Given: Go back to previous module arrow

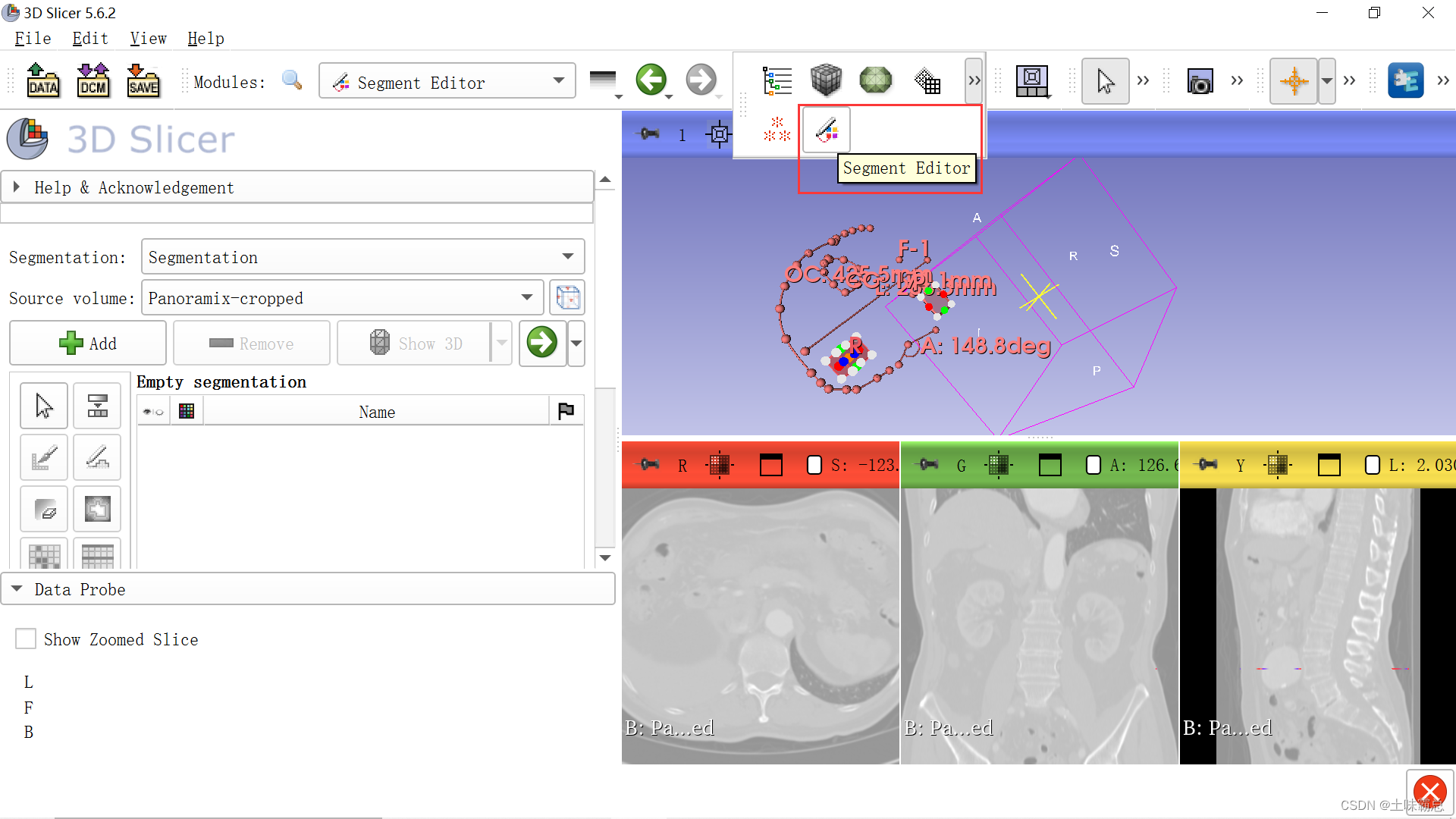Looking at the screenshot, I should 651,80.
